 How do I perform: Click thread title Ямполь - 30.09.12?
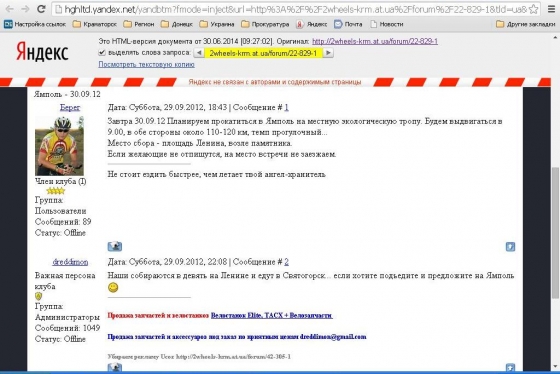click(67, 94)
